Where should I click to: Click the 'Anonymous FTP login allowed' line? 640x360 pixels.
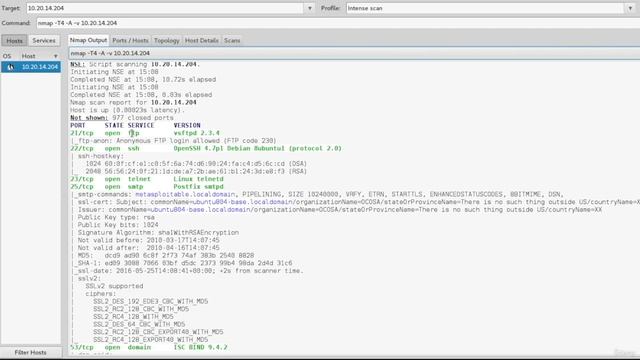[x=173, y=141]
